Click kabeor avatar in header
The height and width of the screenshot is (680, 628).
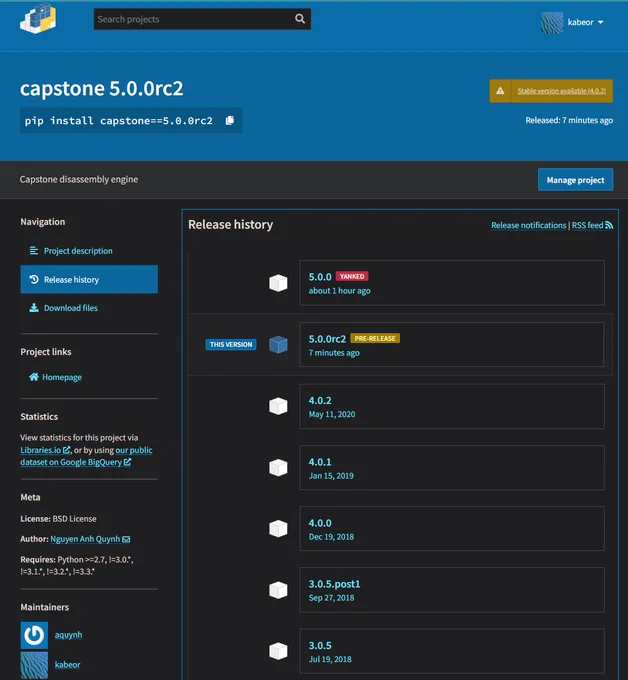(x=552, y=23)
